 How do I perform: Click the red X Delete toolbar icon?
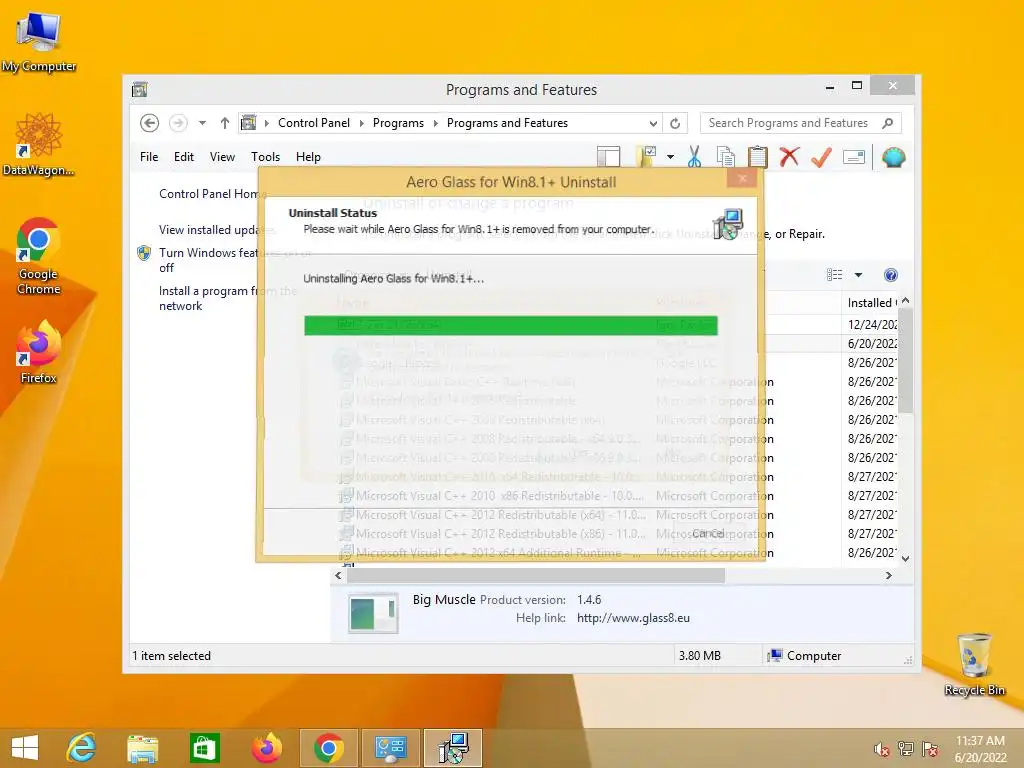click(x=790, y=157)
